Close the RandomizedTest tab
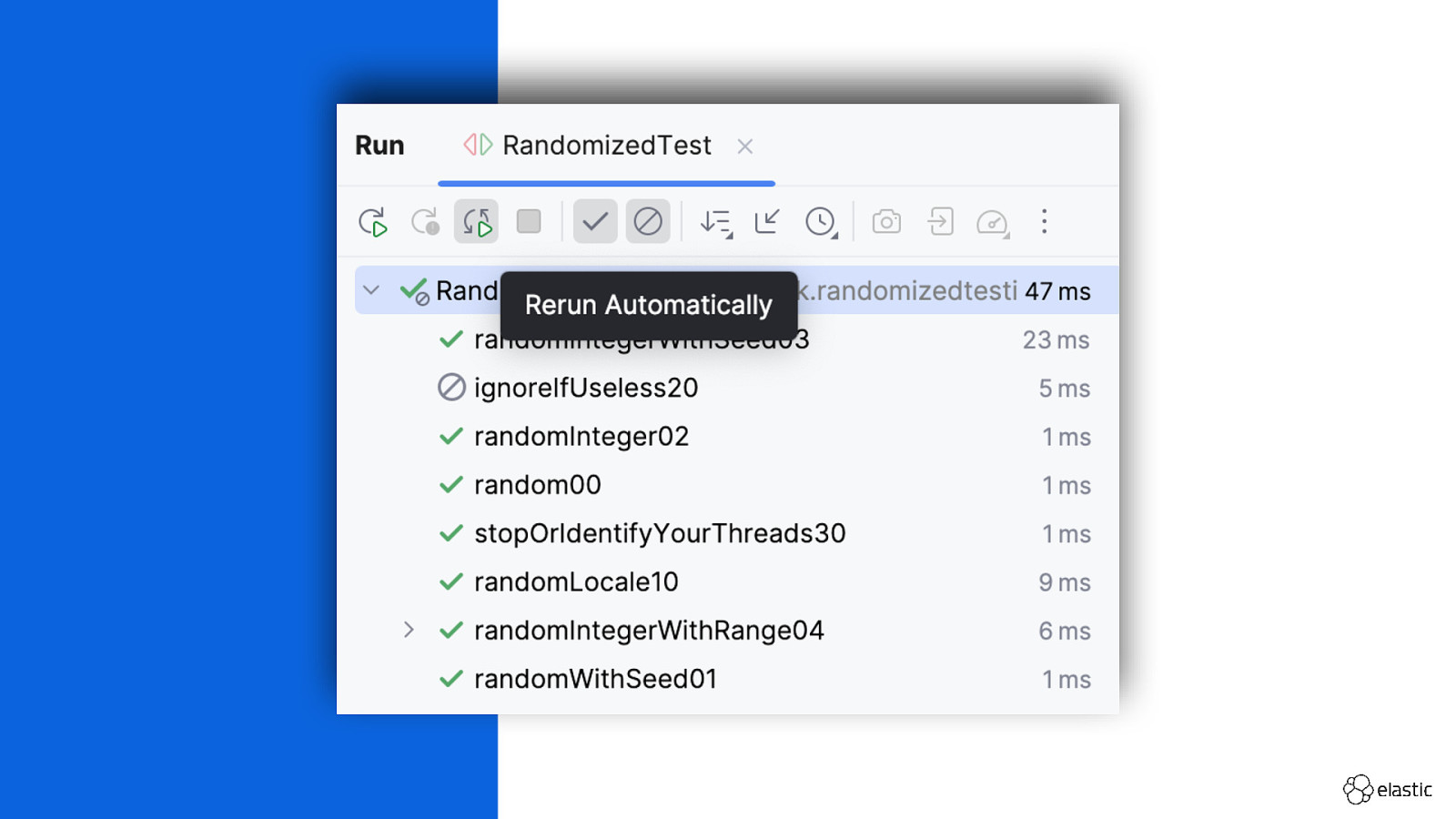Viewport: 1456px width, 819px height. coord(745,147)
